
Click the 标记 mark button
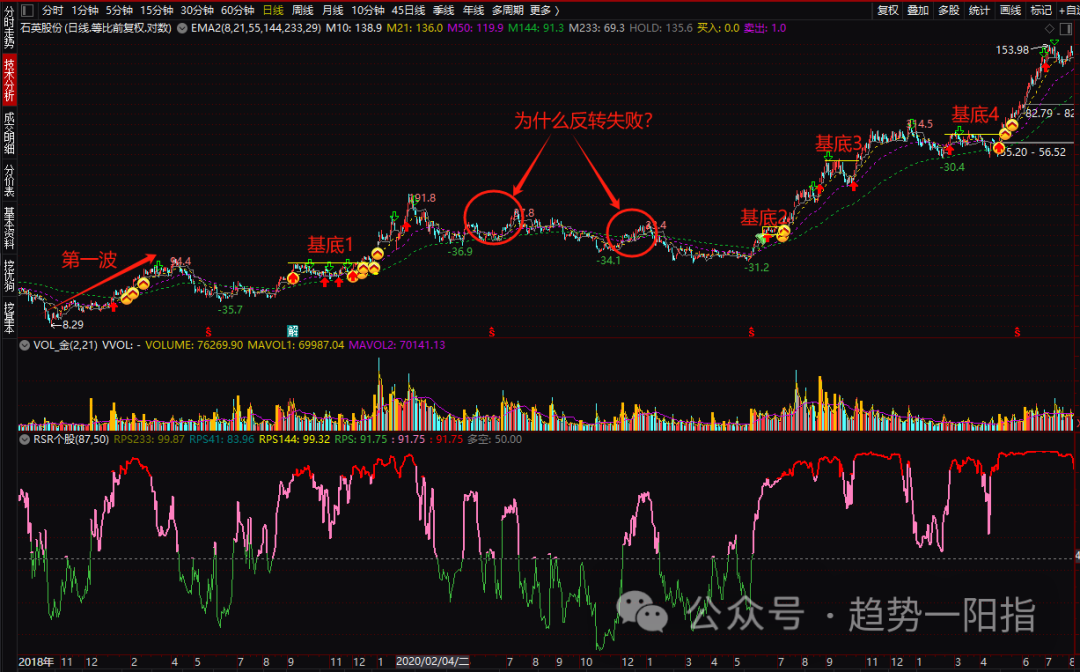[x=1040, y=10]
